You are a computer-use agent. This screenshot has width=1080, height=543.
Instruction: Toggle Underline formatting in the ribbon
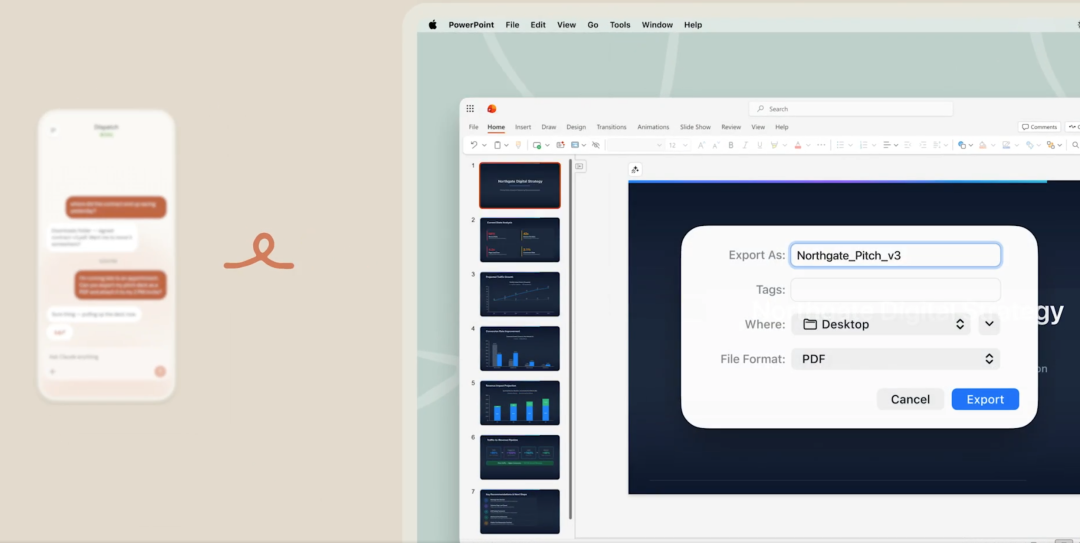(x=759, y=145)
